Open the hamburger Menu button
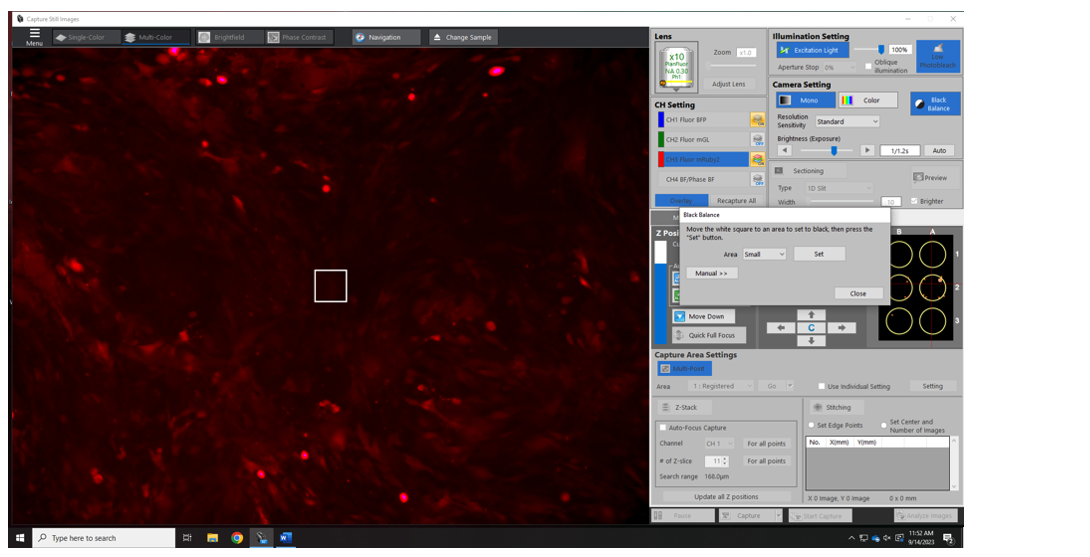Image resolution: width=1090 pixels, height=557 pixels. (x=34, y=37)
